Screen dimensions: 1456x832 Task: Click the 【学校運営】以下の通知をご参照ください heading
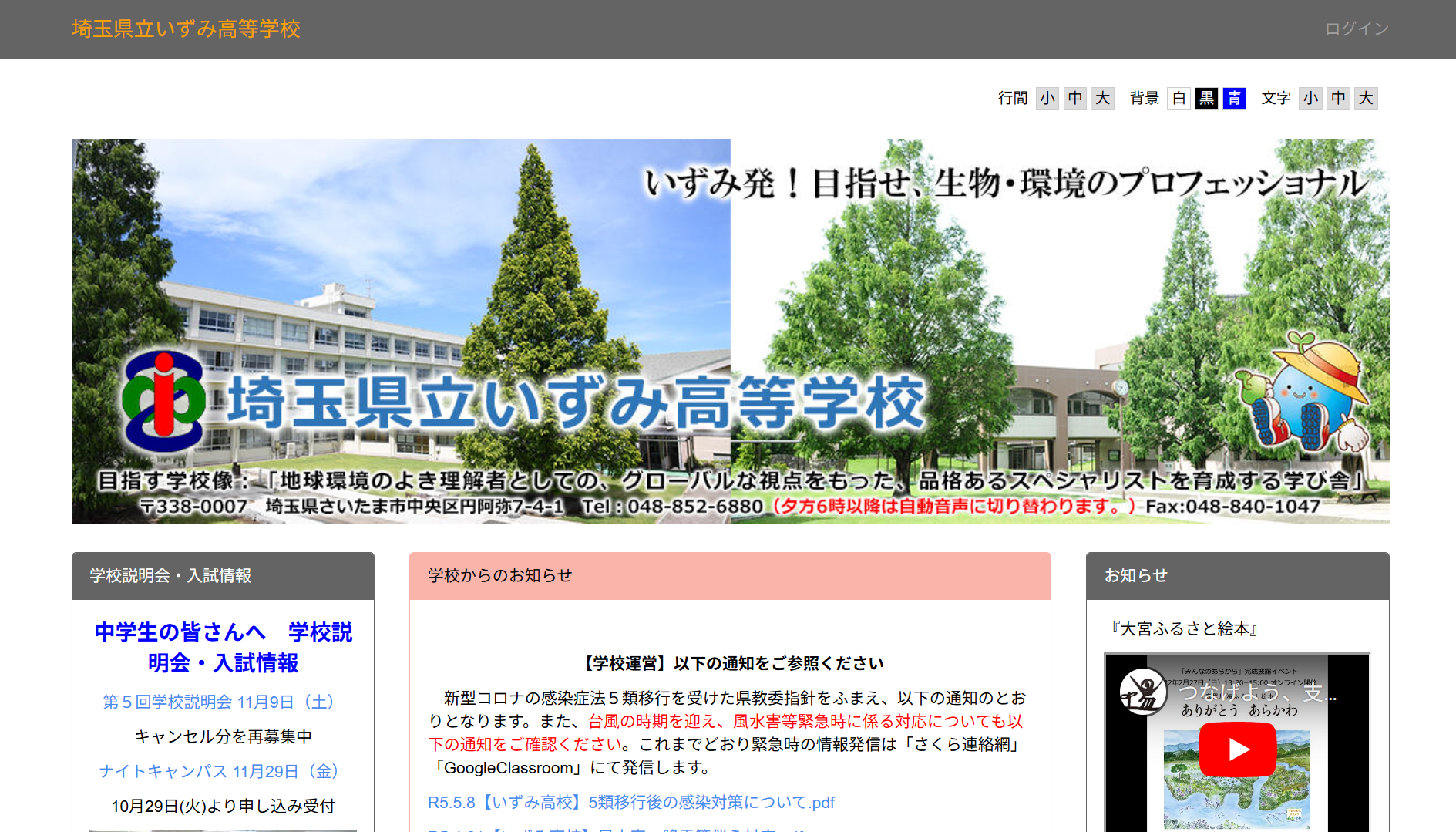click(730, 663)
